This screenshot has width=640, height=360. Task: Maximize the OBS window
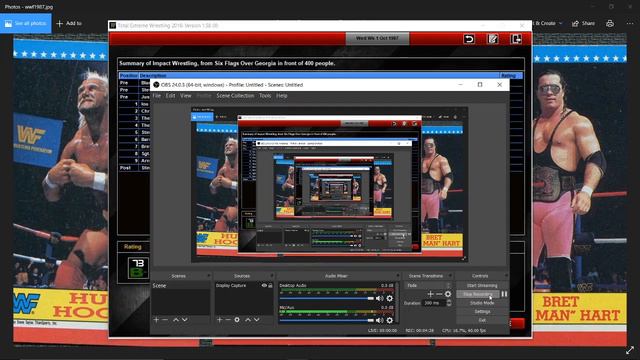pyautogui.click(x=480, y=84)
